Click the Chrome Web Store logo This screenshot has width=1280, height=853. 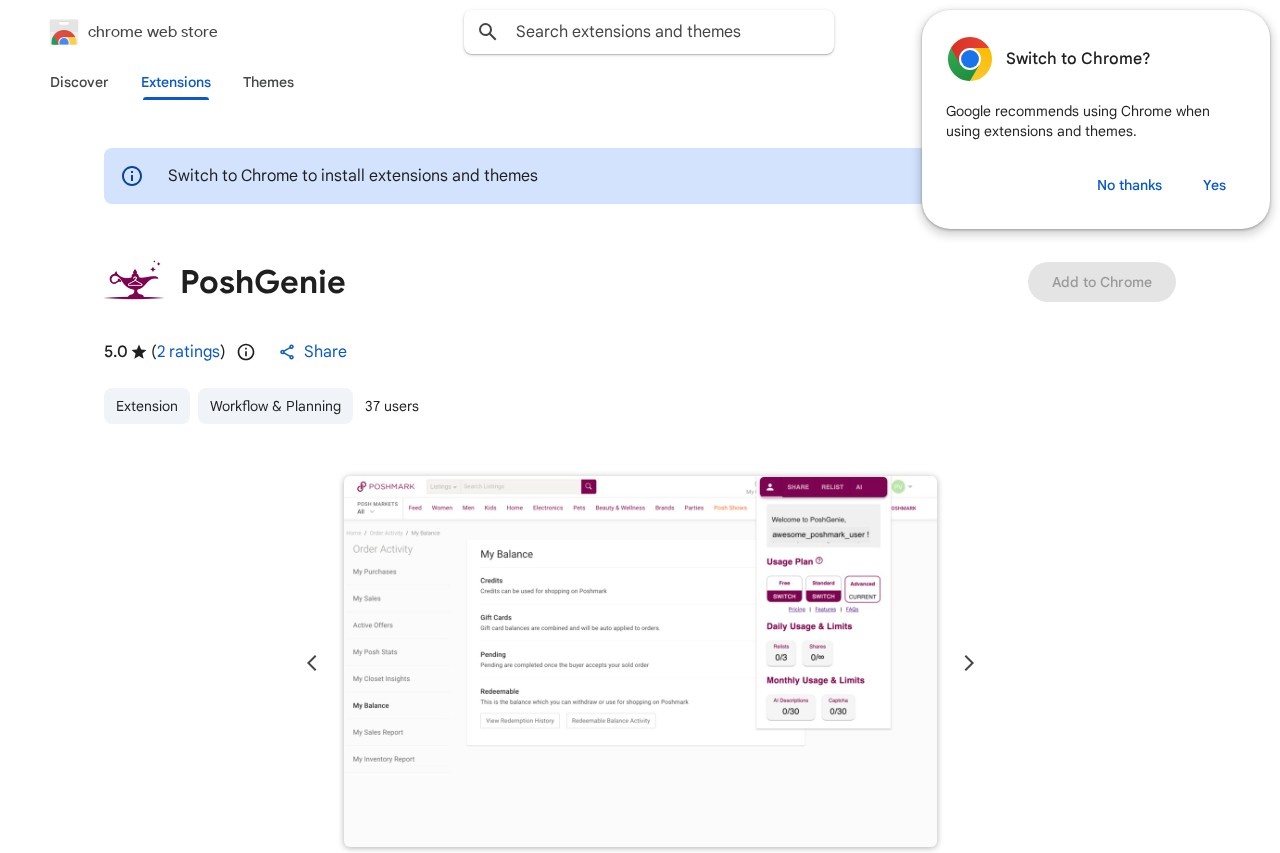63,32
